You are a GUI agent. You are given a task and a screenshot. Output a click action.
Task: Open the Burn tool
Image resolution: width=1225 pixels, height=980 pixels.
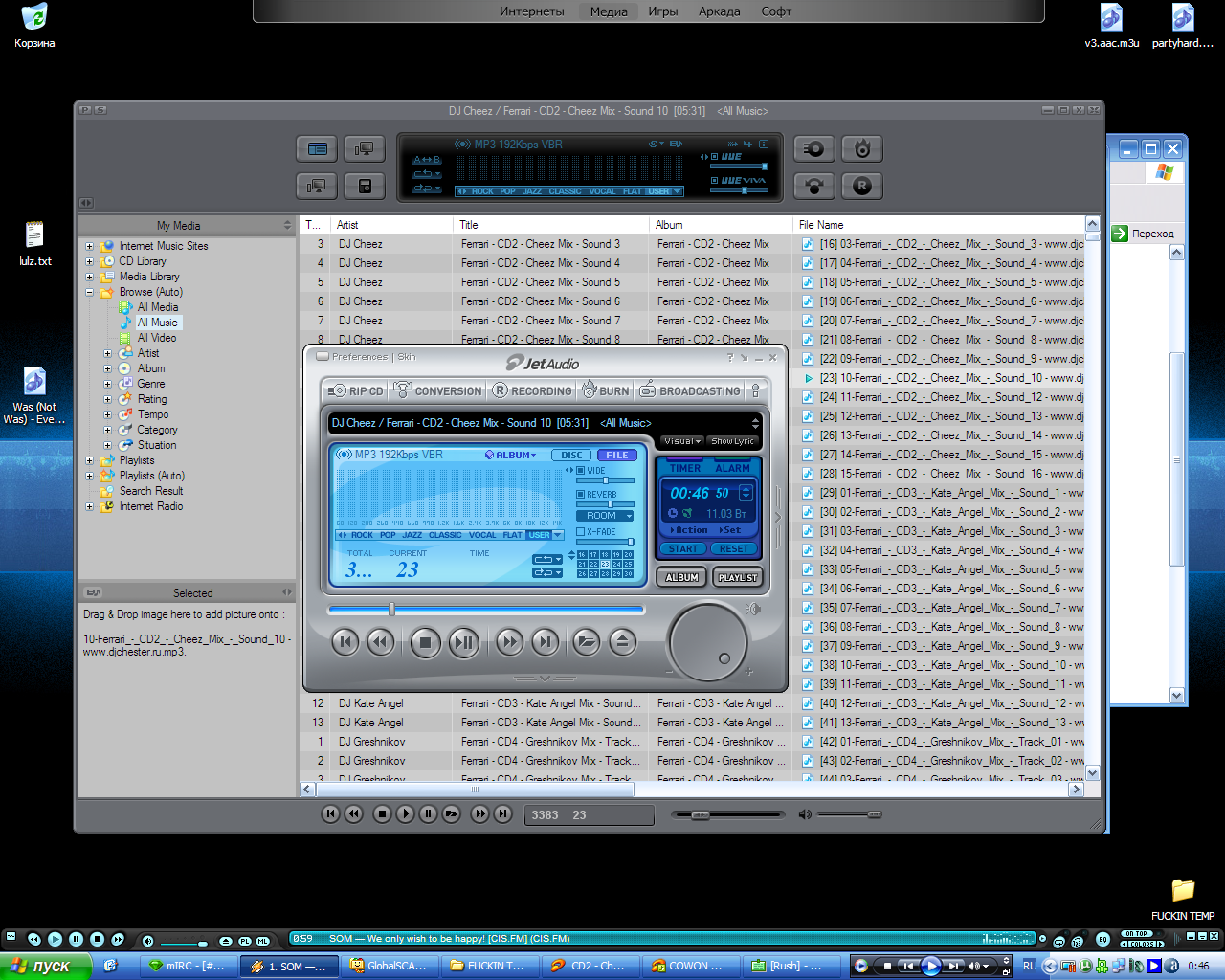point(605,390)
